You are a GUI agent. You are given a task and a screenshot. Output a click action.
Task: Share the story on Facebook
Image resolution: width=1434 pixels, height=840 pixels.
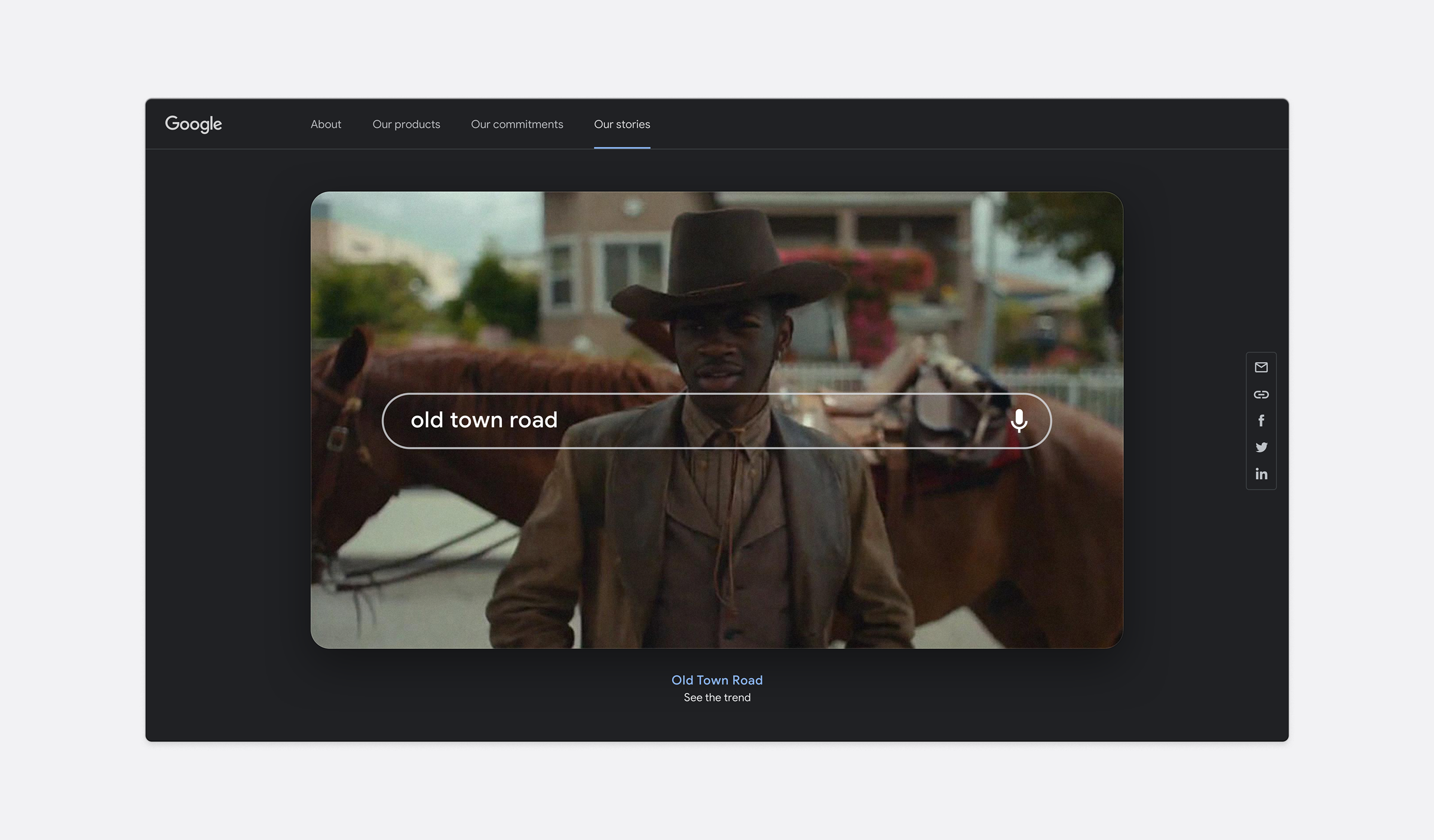click(x=1261, y=421)
